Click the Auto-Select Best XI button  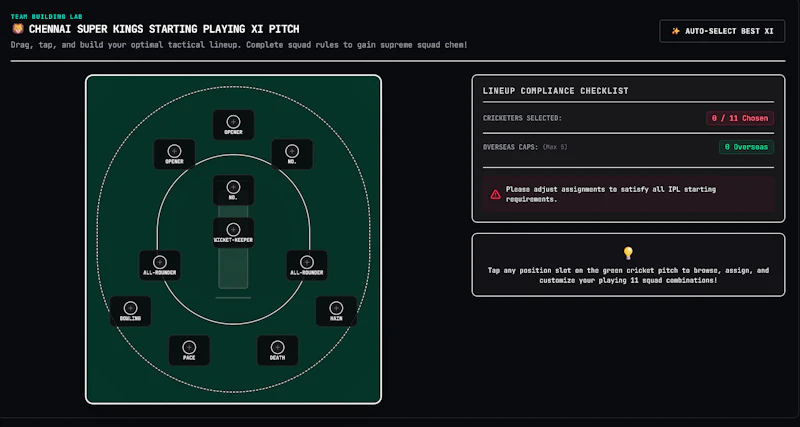[x=722, y=31]
